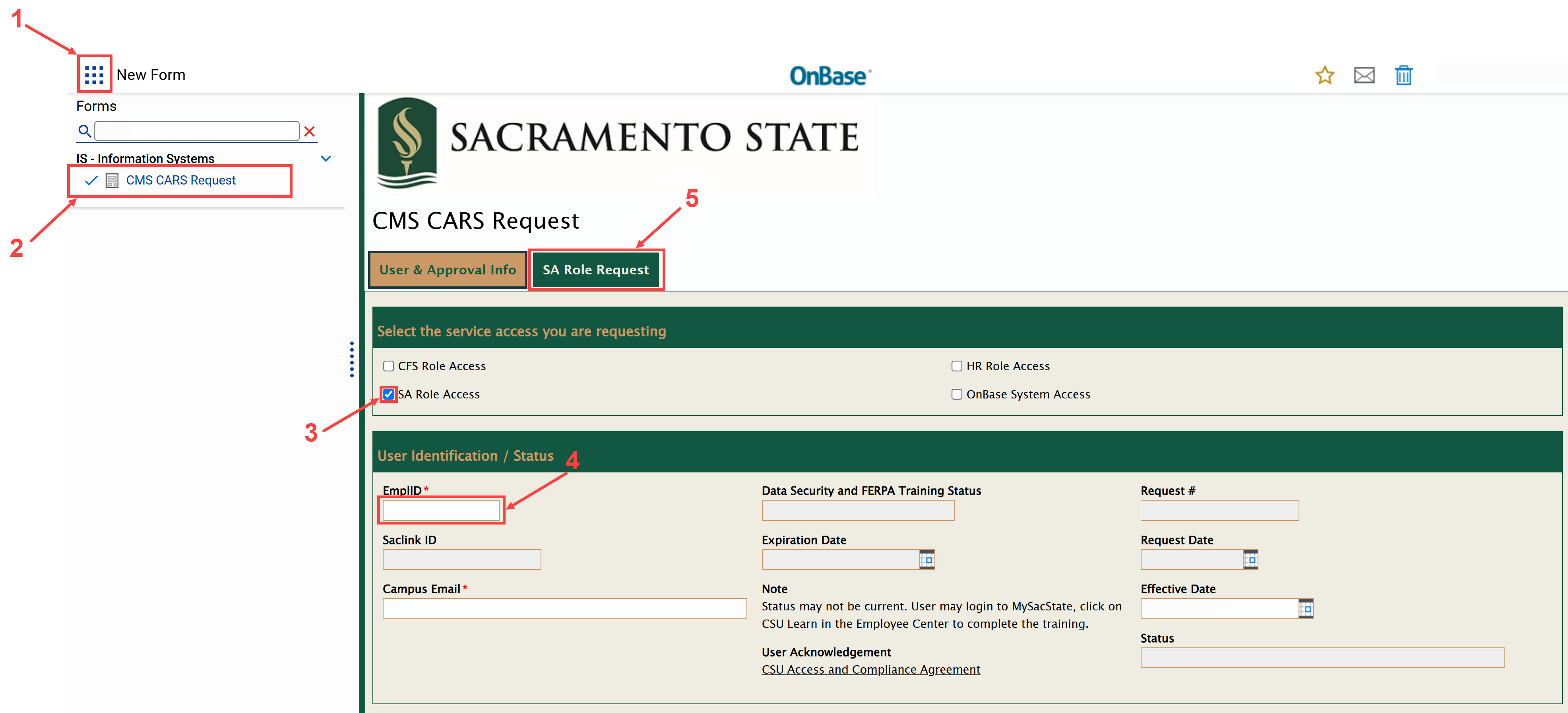
Task: Uncheck the SA Role Access checkbox
Action: (x=388, y=394)
